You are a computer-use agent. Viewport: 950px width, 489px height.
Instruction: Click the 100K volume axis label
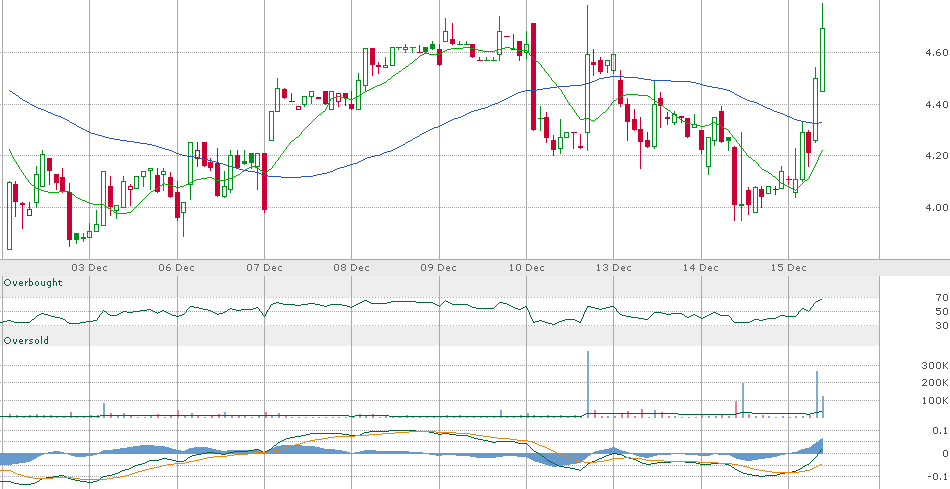click(936, 401)
